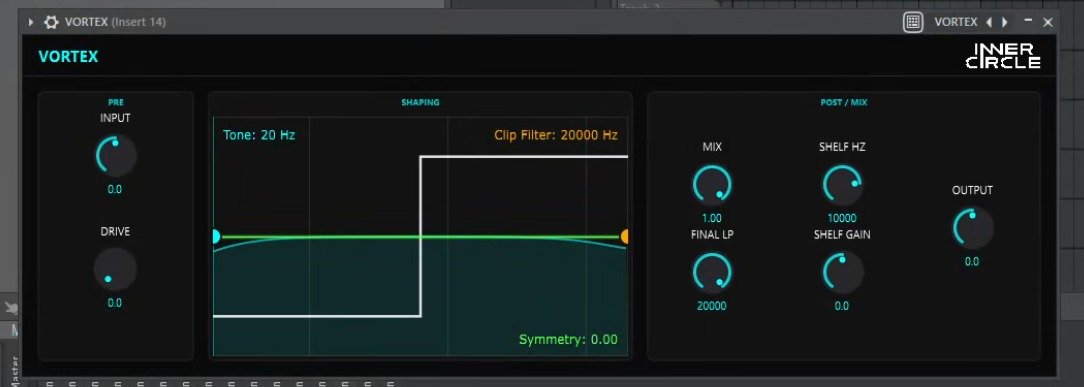This screenshot has height=387, width=1084.
Task: Adjust the DRIVE knob
Action: pyautogui.click(x=115, y=269)
